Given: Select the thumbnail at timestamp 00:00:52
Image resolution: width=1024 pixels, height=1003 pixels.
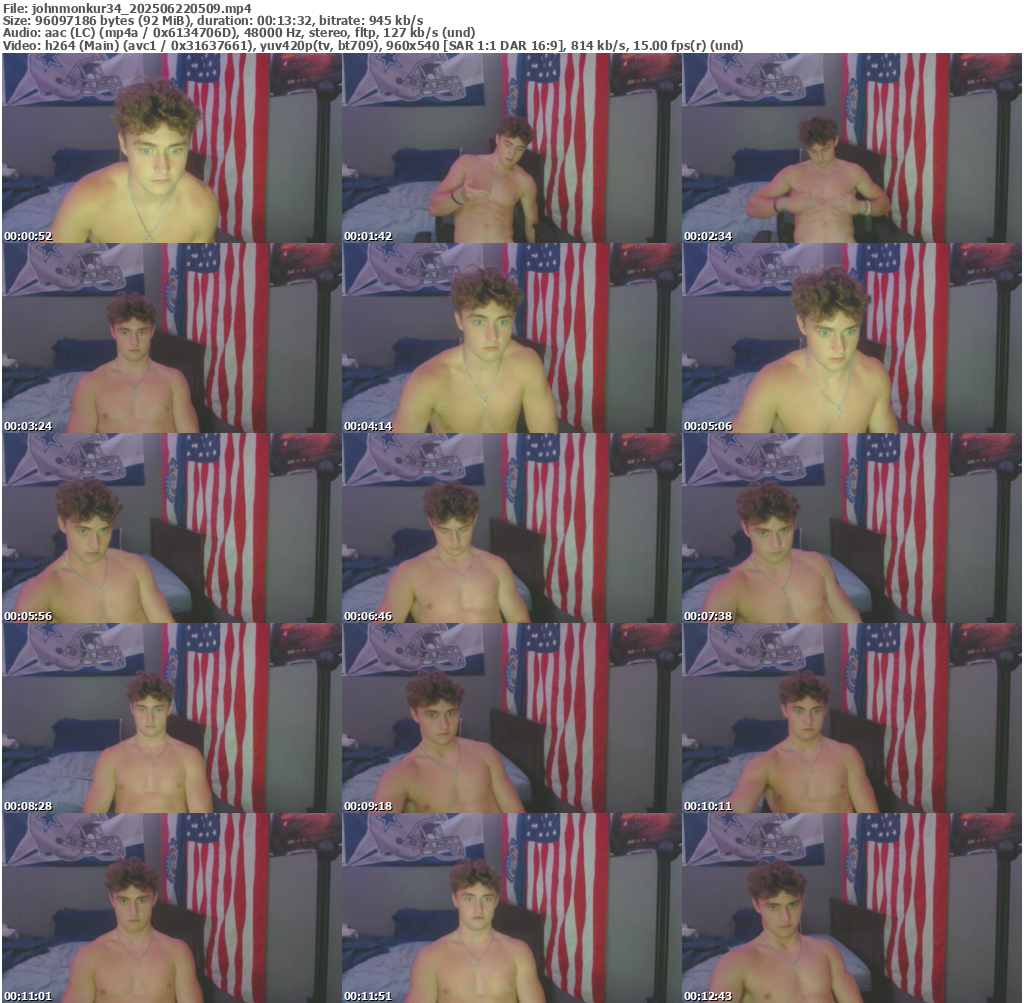Looking at the screenshot, I should click(x=171, y=148).
